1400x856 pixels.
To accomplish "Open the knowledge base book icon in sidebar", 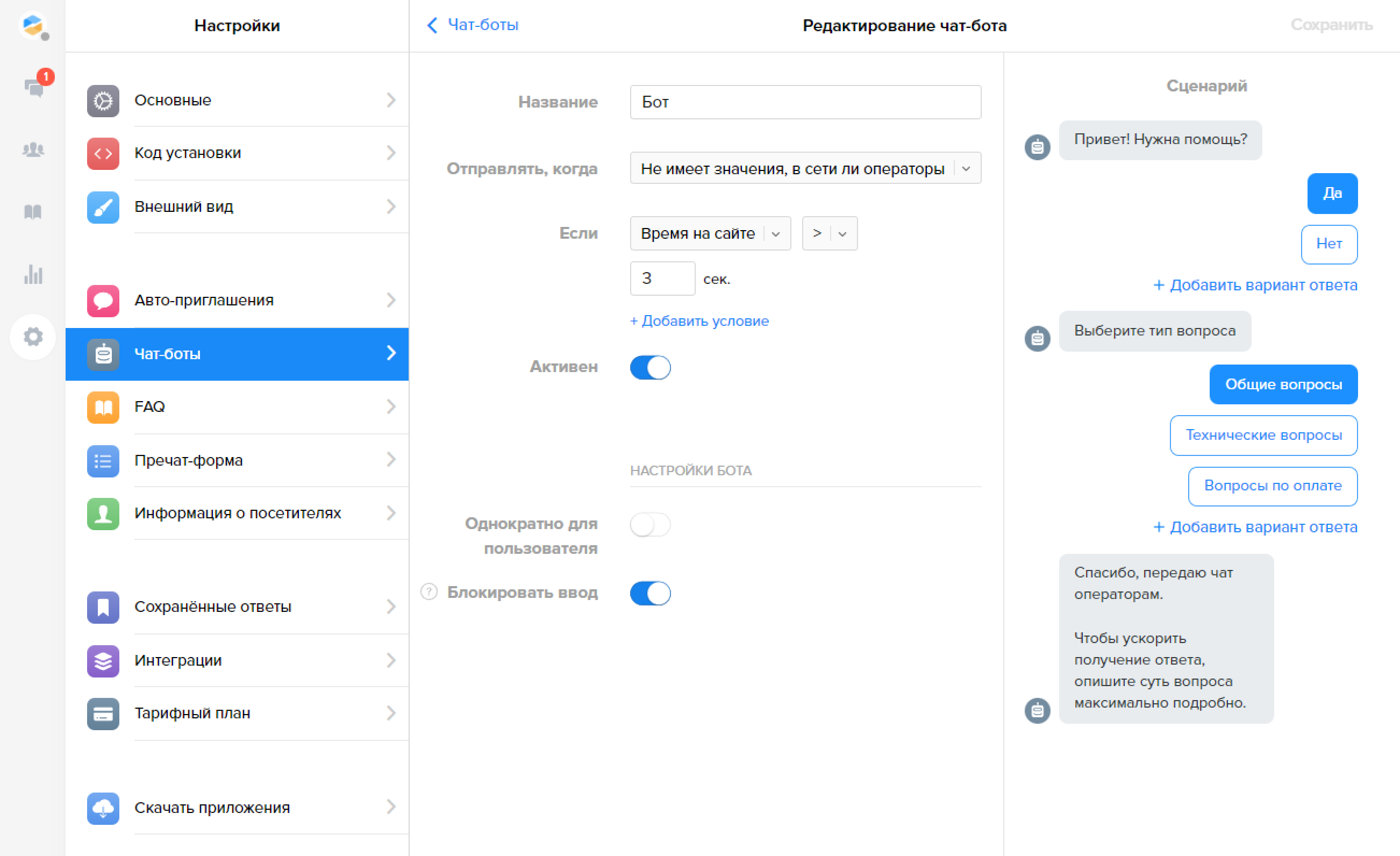I will [x=33, y=212].
